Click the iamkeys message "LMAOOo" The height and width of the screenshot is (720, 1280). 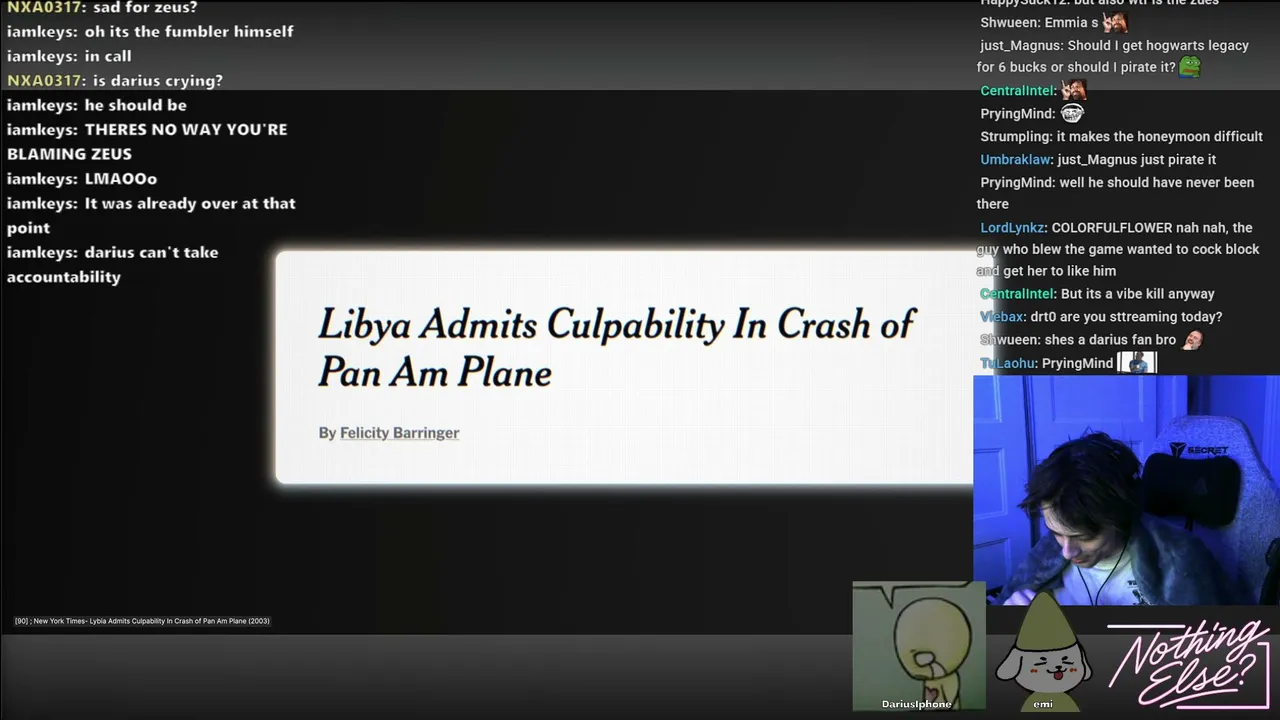point(121,179)
